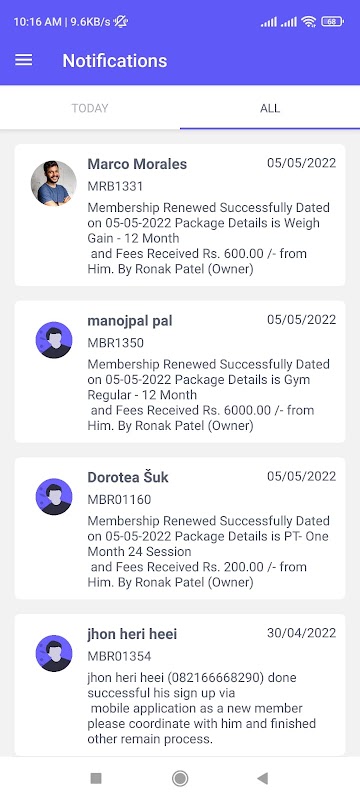Open Marco Morales renewal notification

tap(180, 215)
